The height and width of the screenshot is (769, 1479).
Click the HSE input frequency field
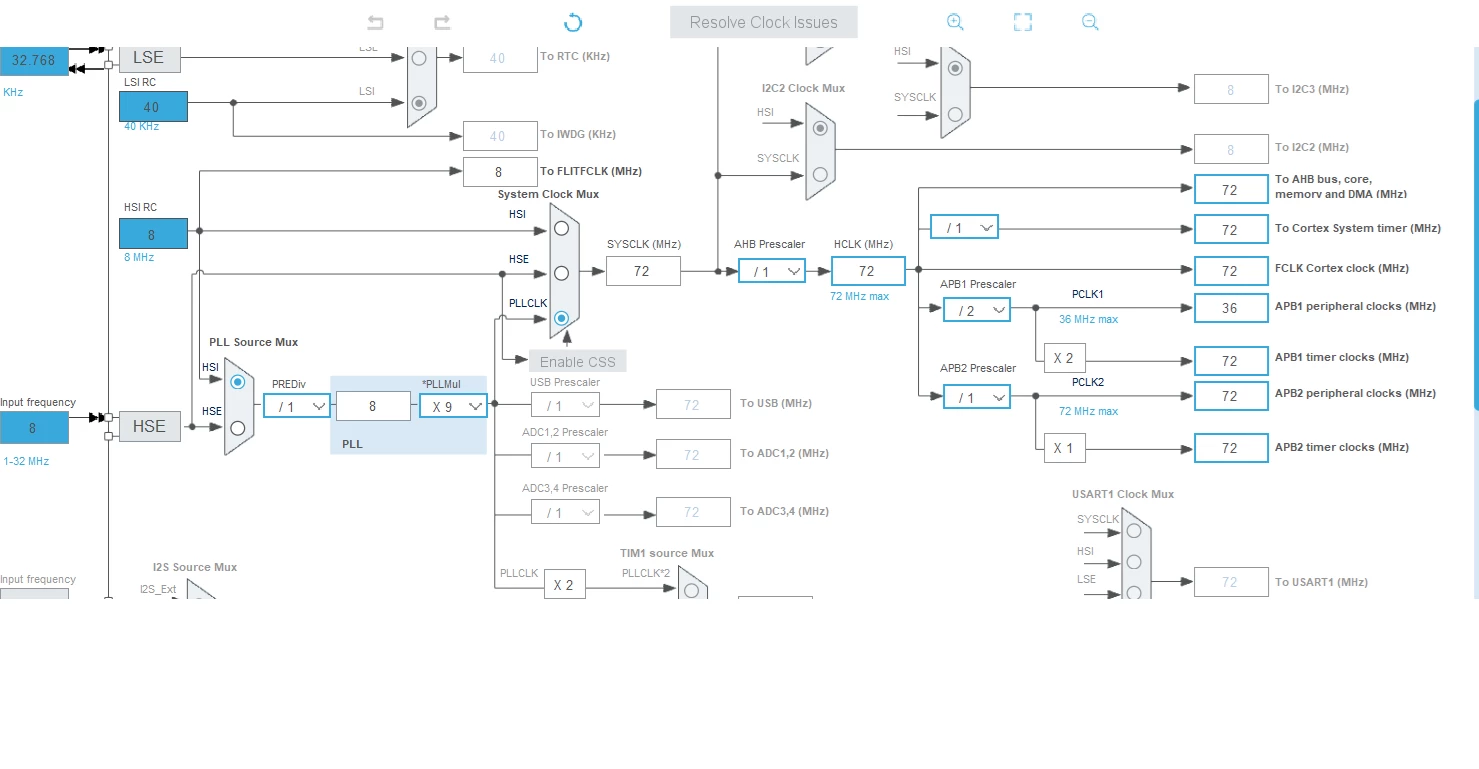pyautogui.click(x=33, y=428)
